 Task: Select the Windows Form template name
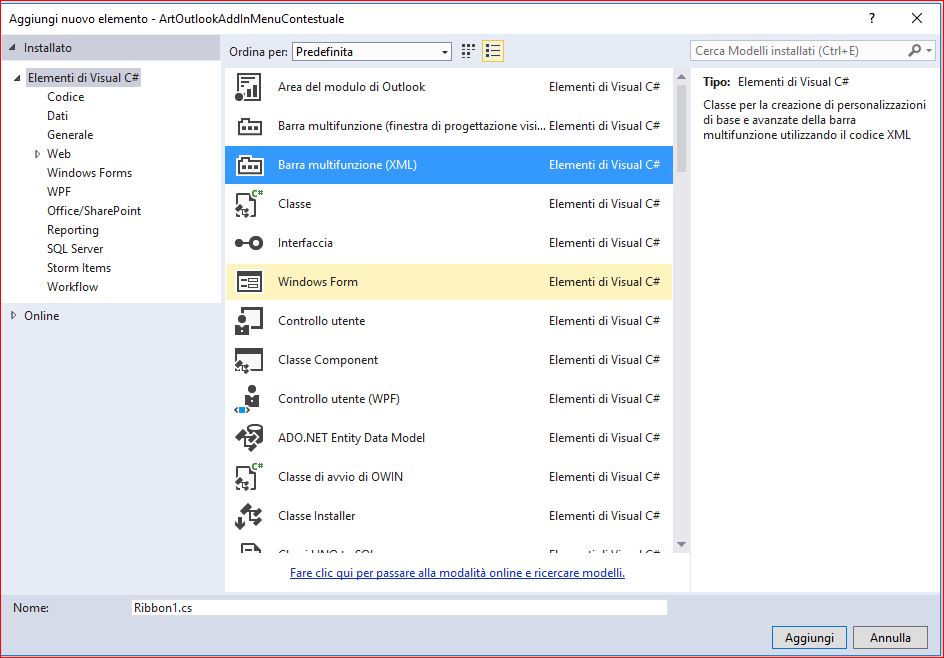tap(318, 282)
